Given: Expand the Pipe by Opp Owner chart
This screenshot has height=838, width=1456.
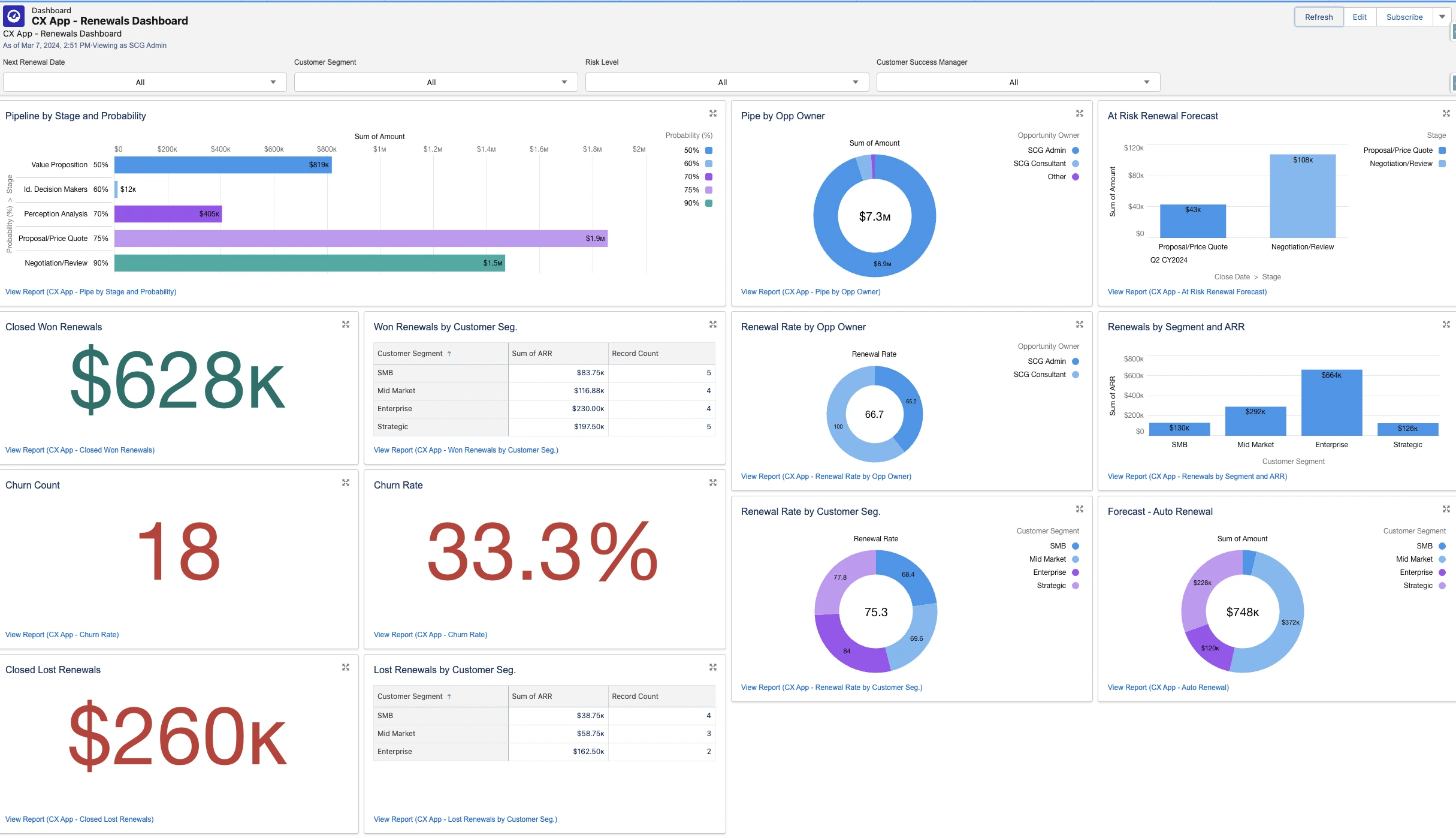Looking at the screenshot, I should coord(1080,113).
